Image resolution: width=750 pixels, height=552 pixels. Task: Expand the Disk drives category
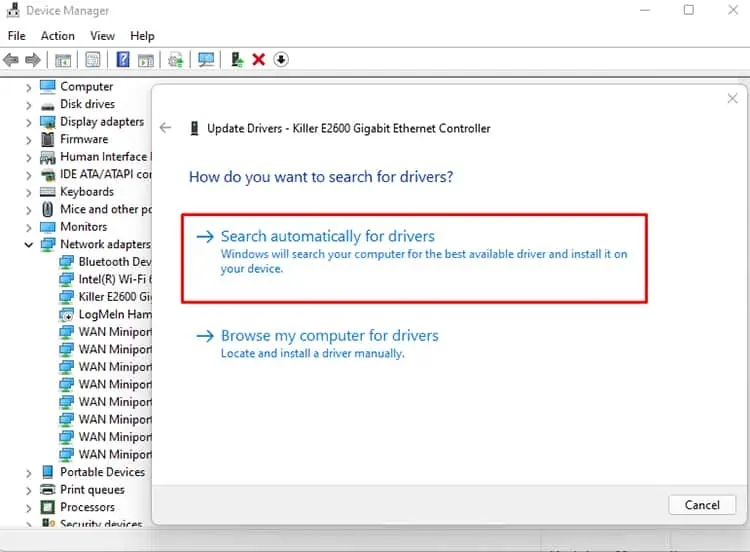point(29,104)
